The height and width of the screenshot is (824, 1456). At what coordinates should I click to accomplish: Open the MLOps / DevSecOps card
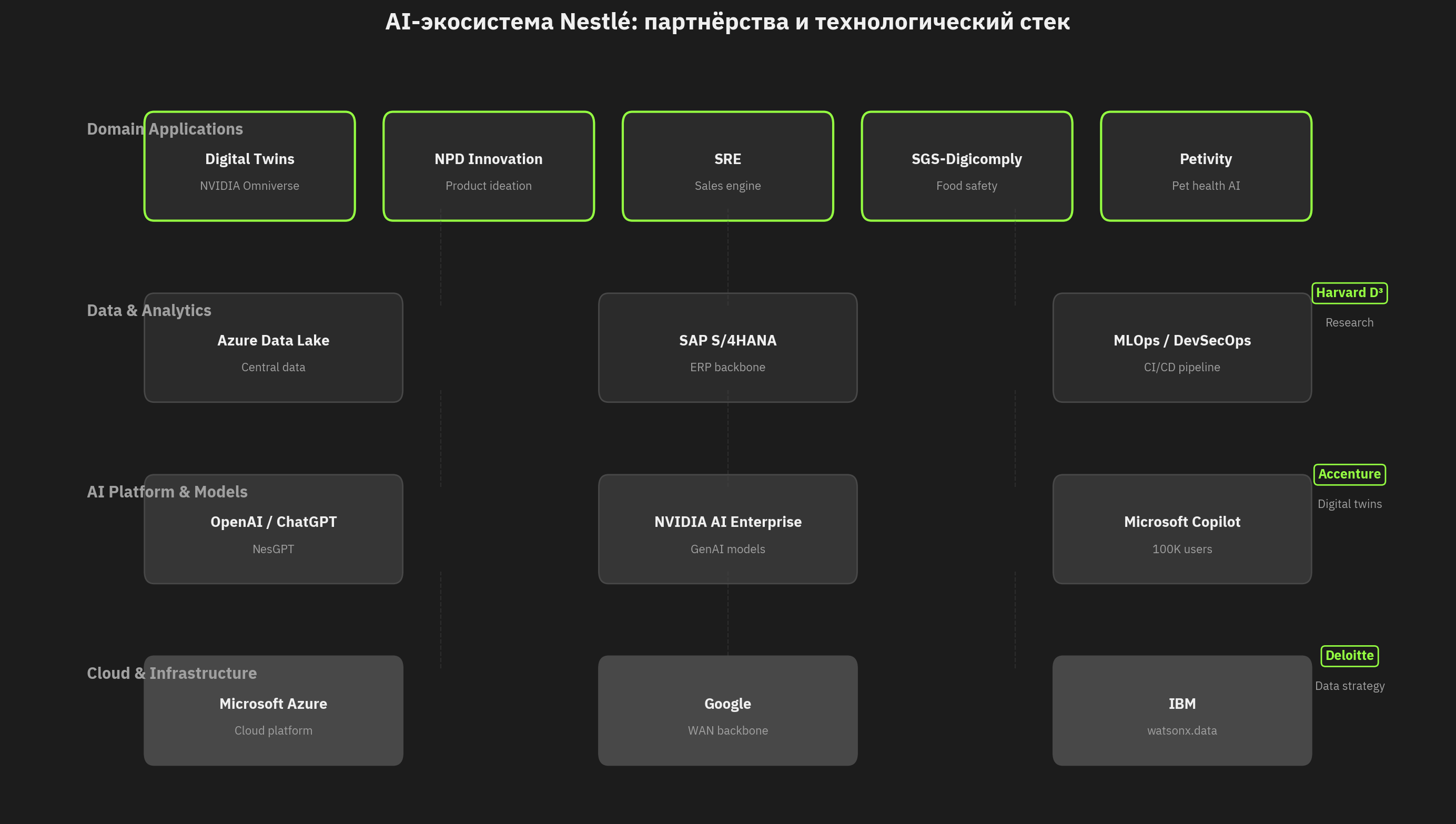tap(1182, 348)
